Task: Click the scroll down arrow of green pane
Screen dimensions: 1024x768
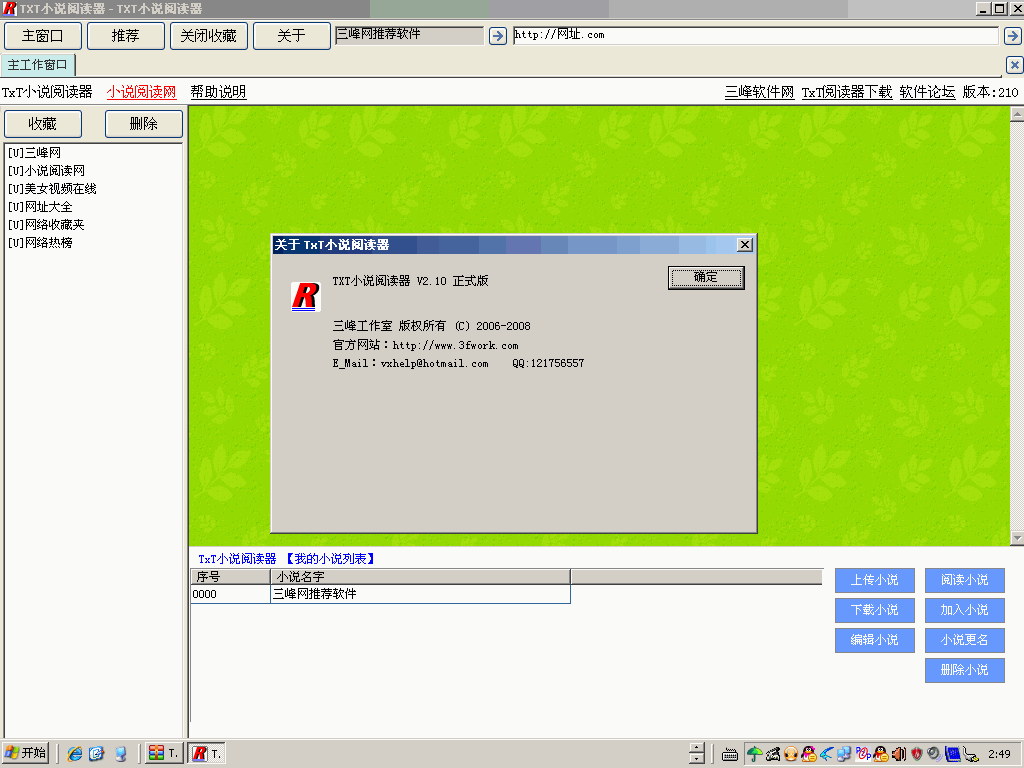Action: pyautogui.click(x=1017, y=538)
